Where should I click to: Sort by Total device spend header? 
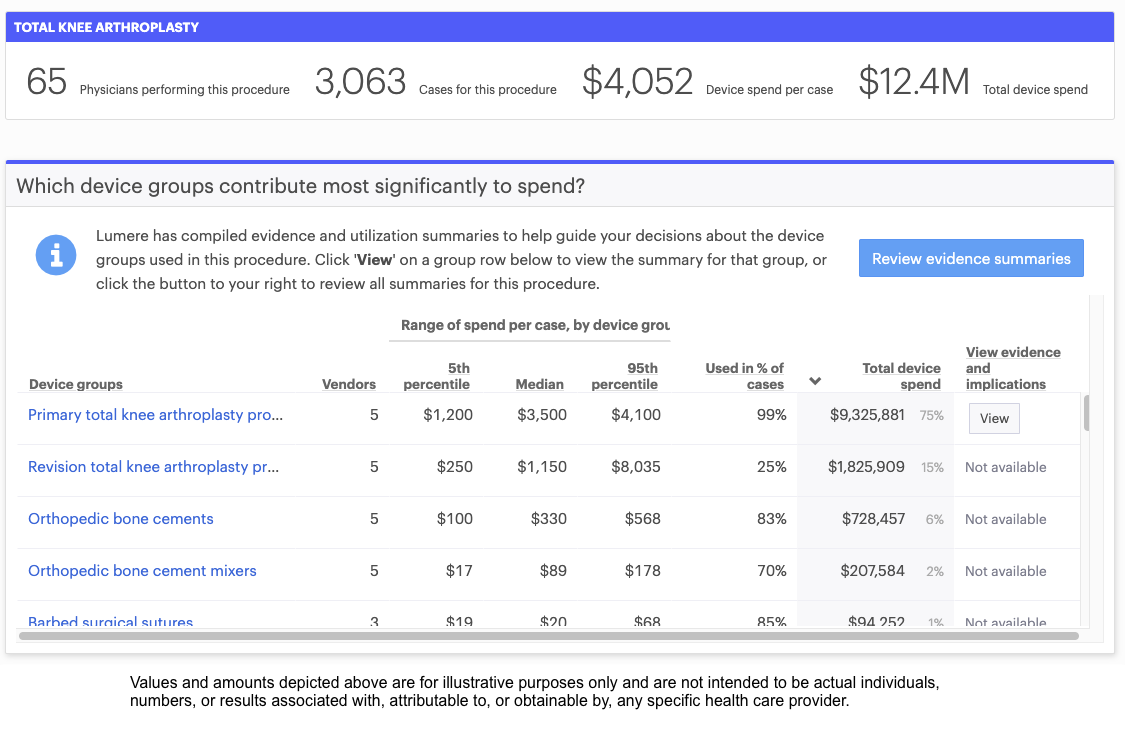click(901, 376)
